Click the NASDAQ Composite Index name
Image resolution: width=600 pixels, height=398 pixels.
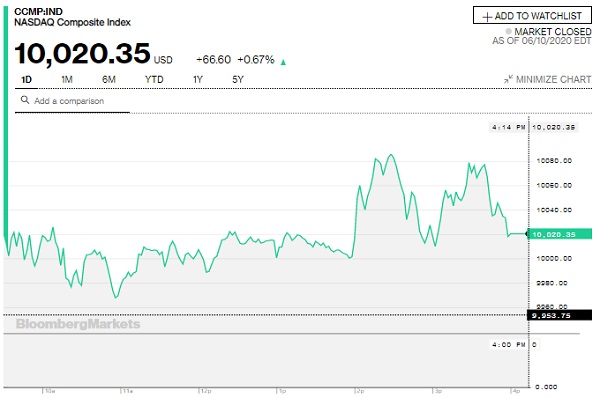[x=72, y=22]
